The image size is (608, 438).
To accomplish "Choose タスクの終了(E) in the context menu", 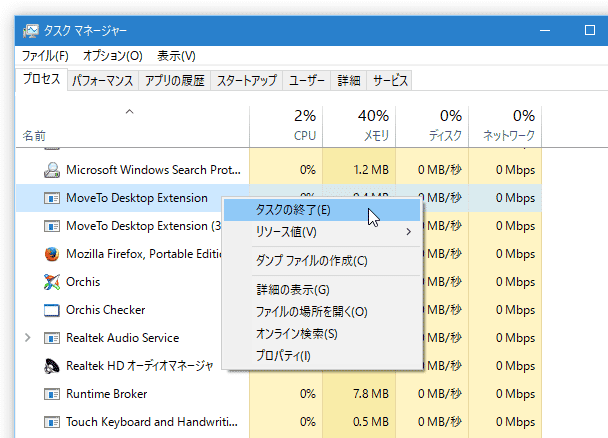I will point(322,210).
